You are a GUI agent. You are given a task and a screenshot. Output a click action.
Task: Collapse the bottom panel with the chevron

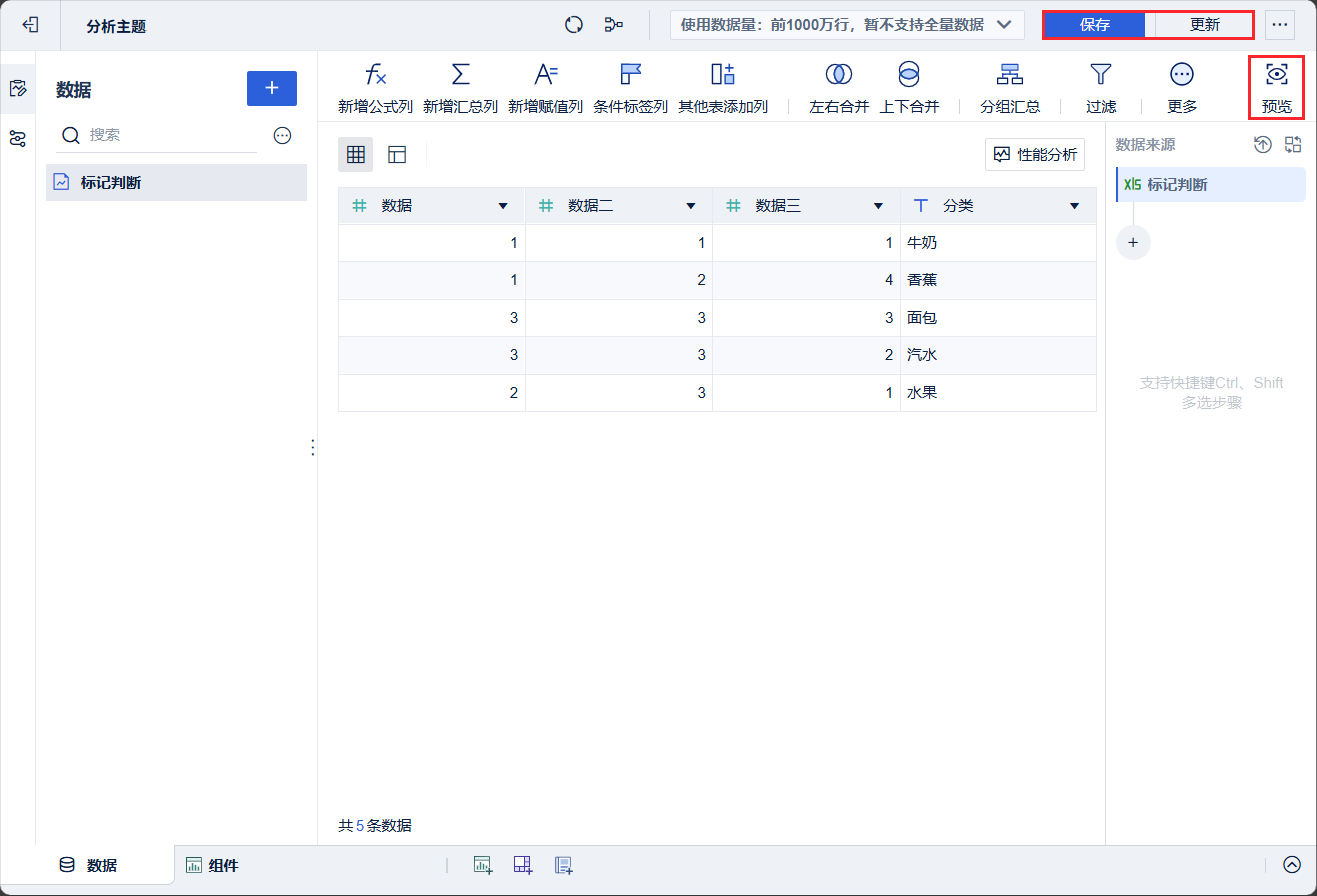[1292, 865]
